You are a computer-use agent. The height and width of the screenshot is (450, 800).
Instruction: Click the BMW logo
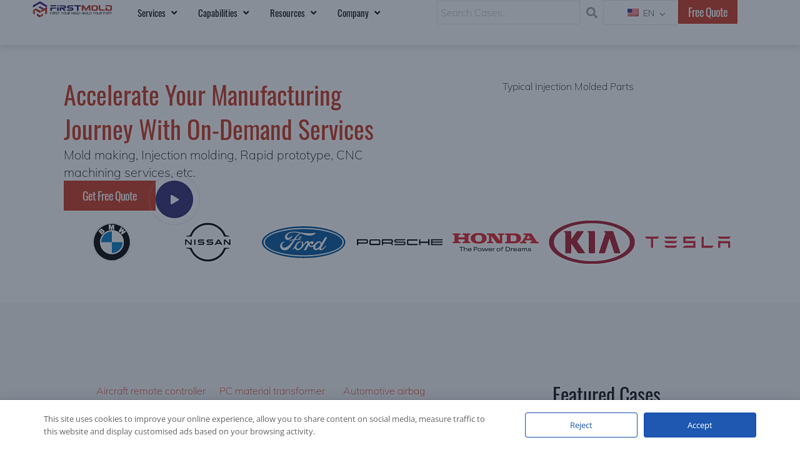pyautogui.click(x=112, y=242)
